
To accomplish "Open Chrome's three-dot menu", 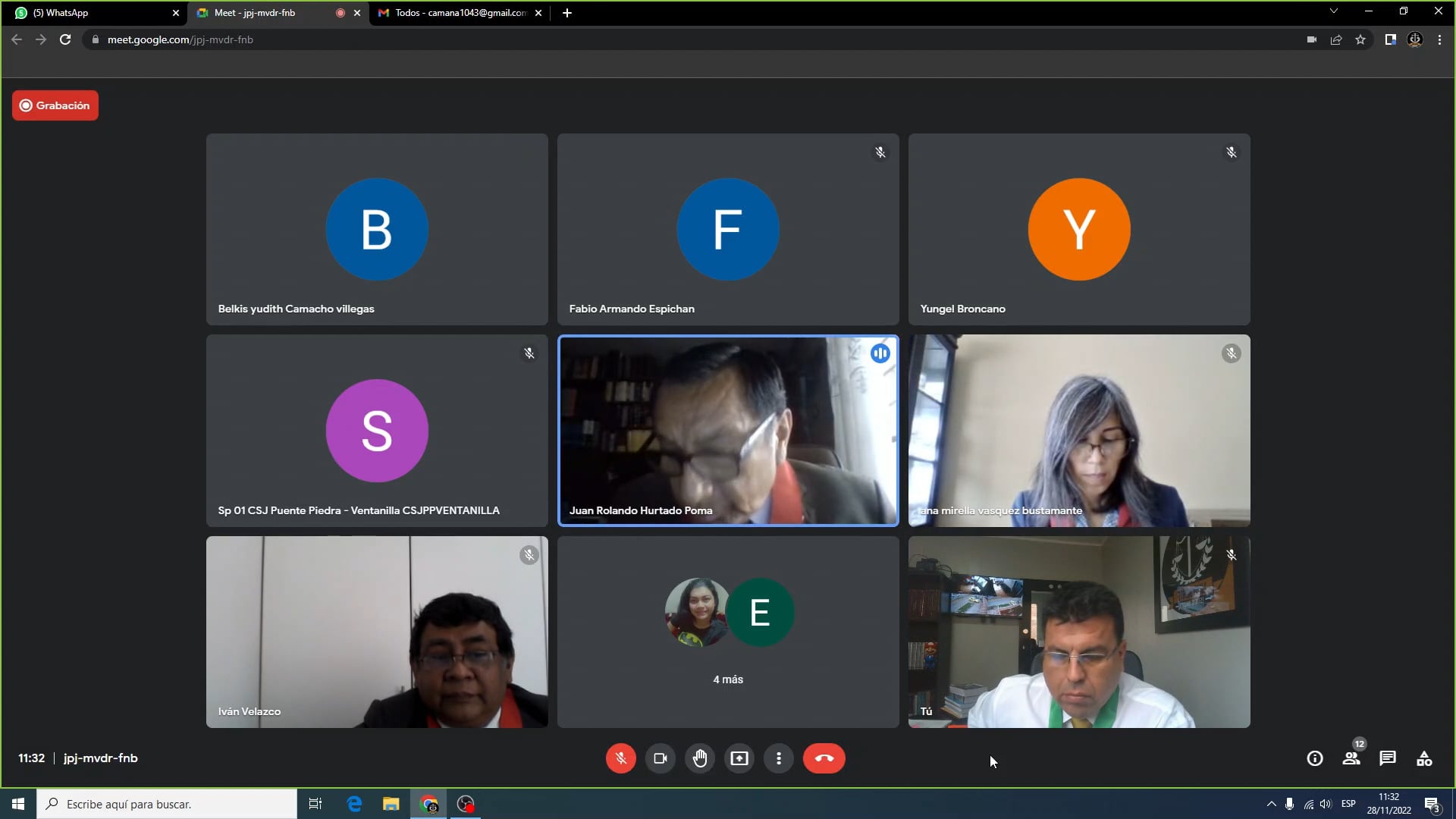I will pyautogui.click(x=1439, y=39).
